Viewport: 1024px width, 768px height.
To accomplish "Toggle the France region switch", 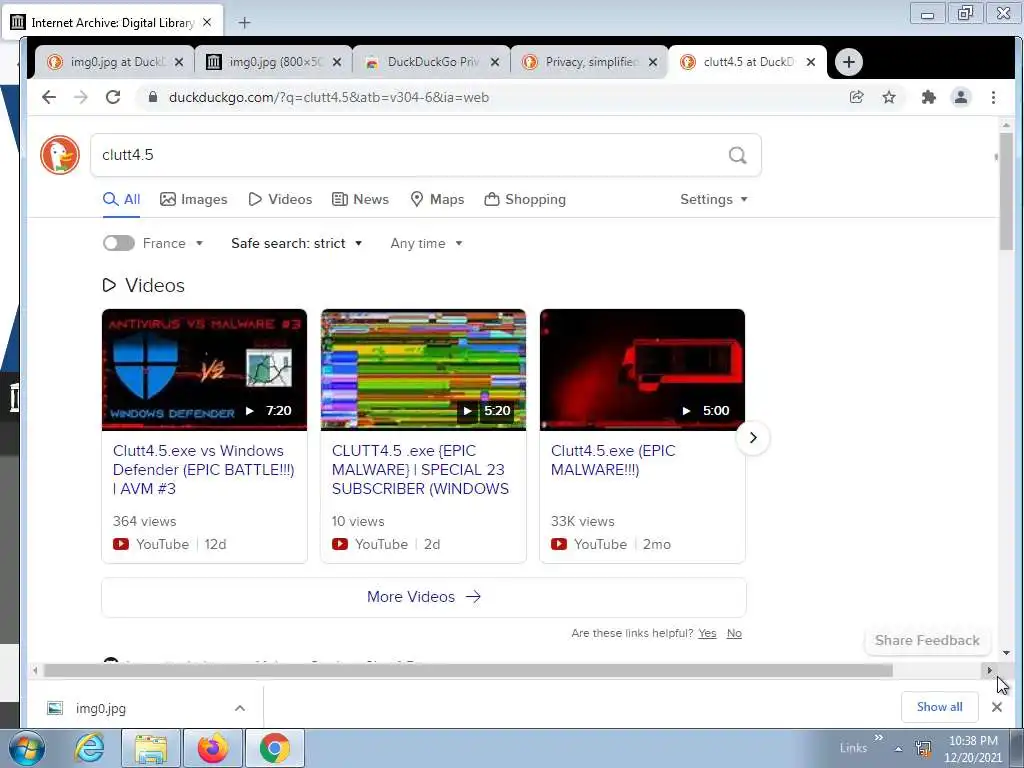I will click(x=119, y=243).
